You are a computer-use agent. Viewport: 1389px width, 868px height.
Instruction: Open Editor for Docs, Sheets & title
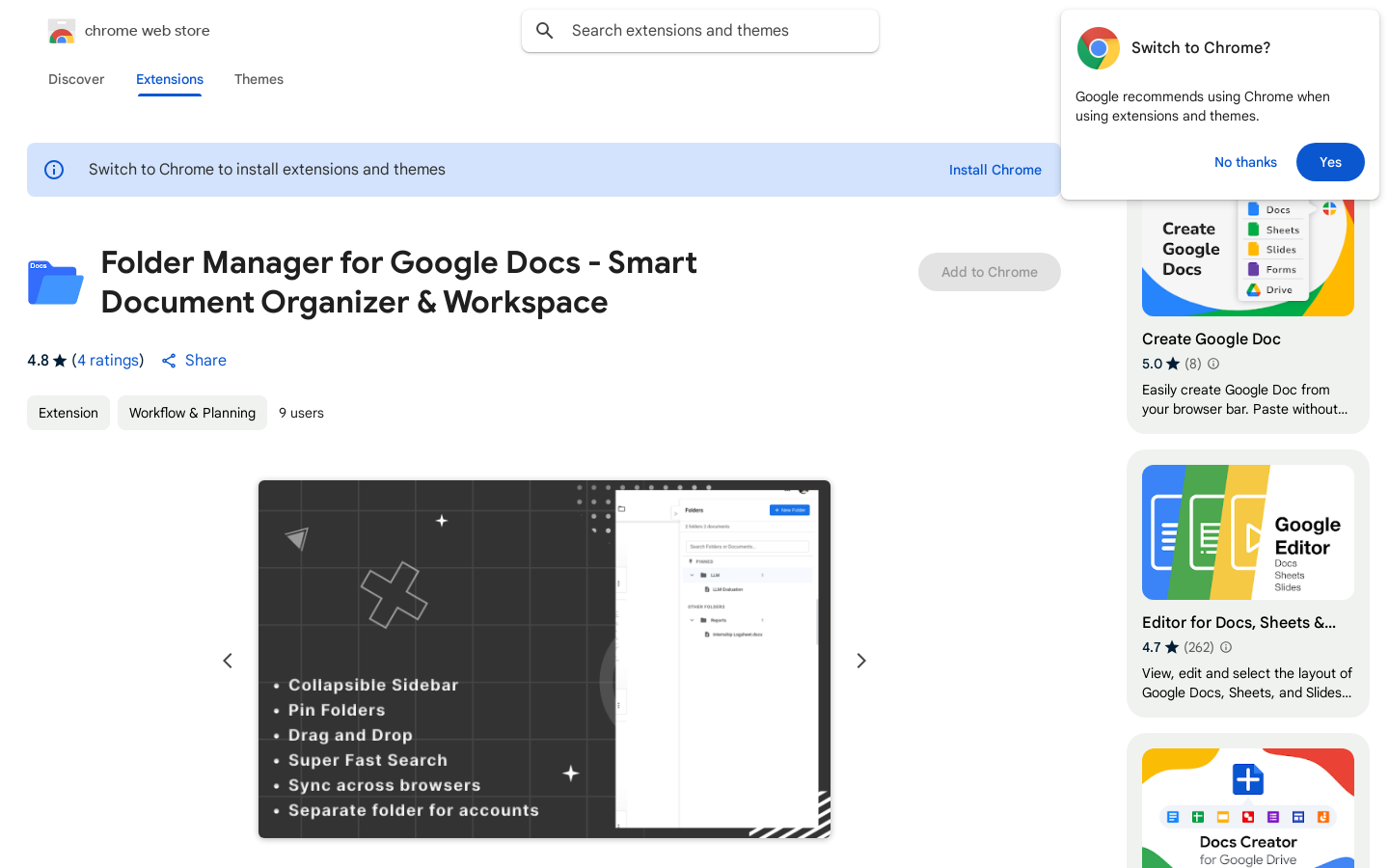click(x=1239, y=622)
